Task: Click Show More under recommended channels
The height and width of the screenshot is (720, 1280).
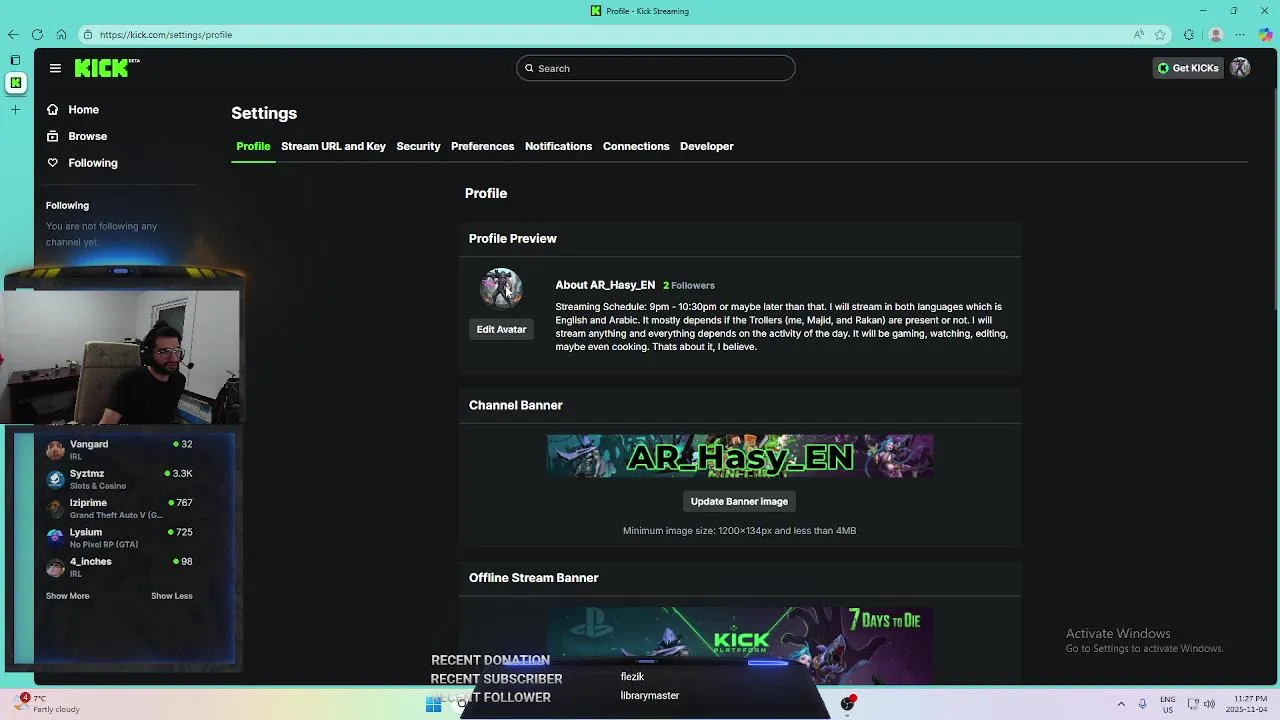Action: pos(67,596)
